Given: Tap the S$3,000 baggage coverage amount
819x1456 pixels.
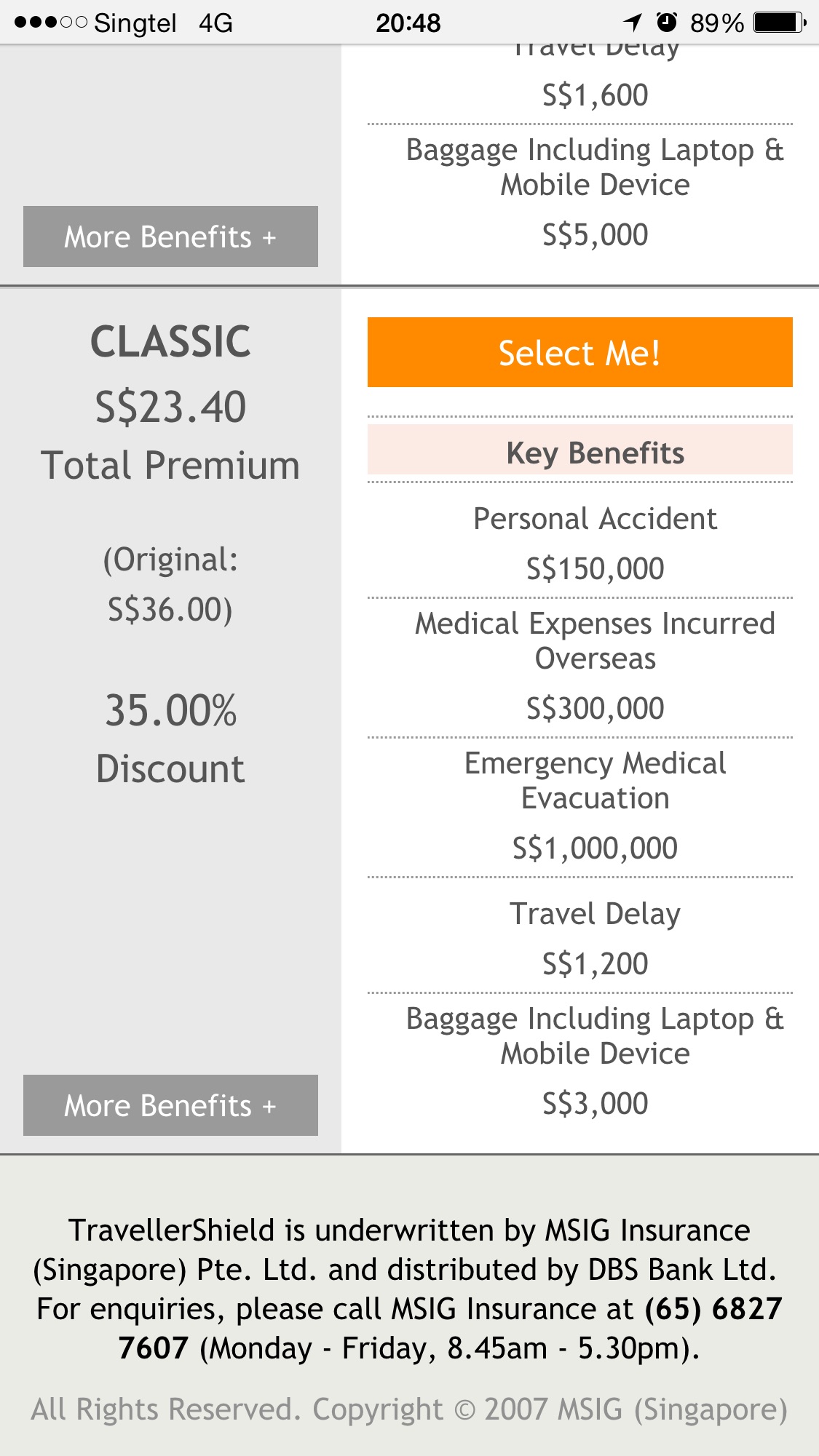Looking at the screenshot, I should coord(595,1103).
